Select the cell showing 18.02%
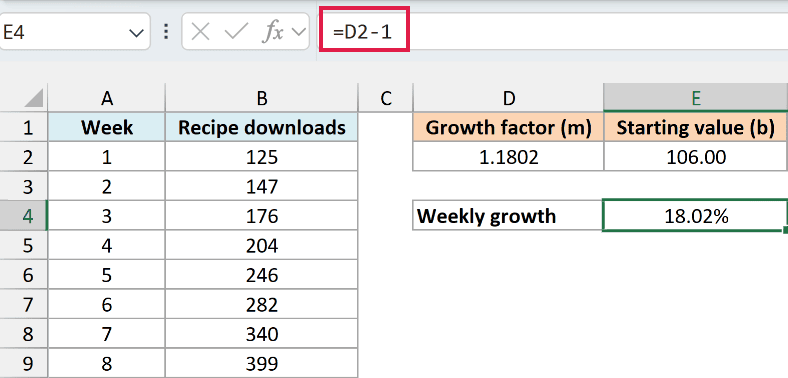 696,216
